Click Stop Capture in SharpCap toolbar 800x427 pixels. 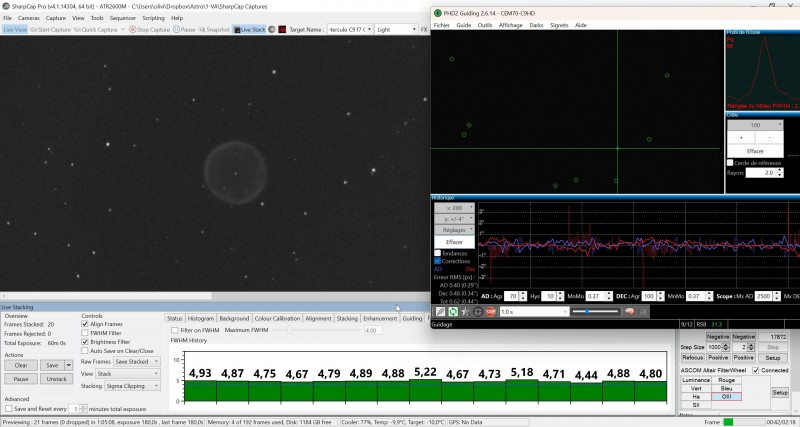click(149, 30)
